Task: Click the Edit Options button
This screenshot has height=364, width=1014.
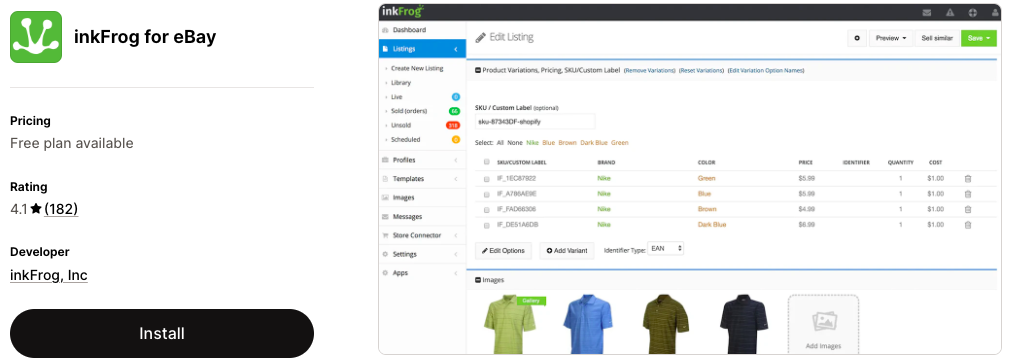Action: click(x=503, y=251)
